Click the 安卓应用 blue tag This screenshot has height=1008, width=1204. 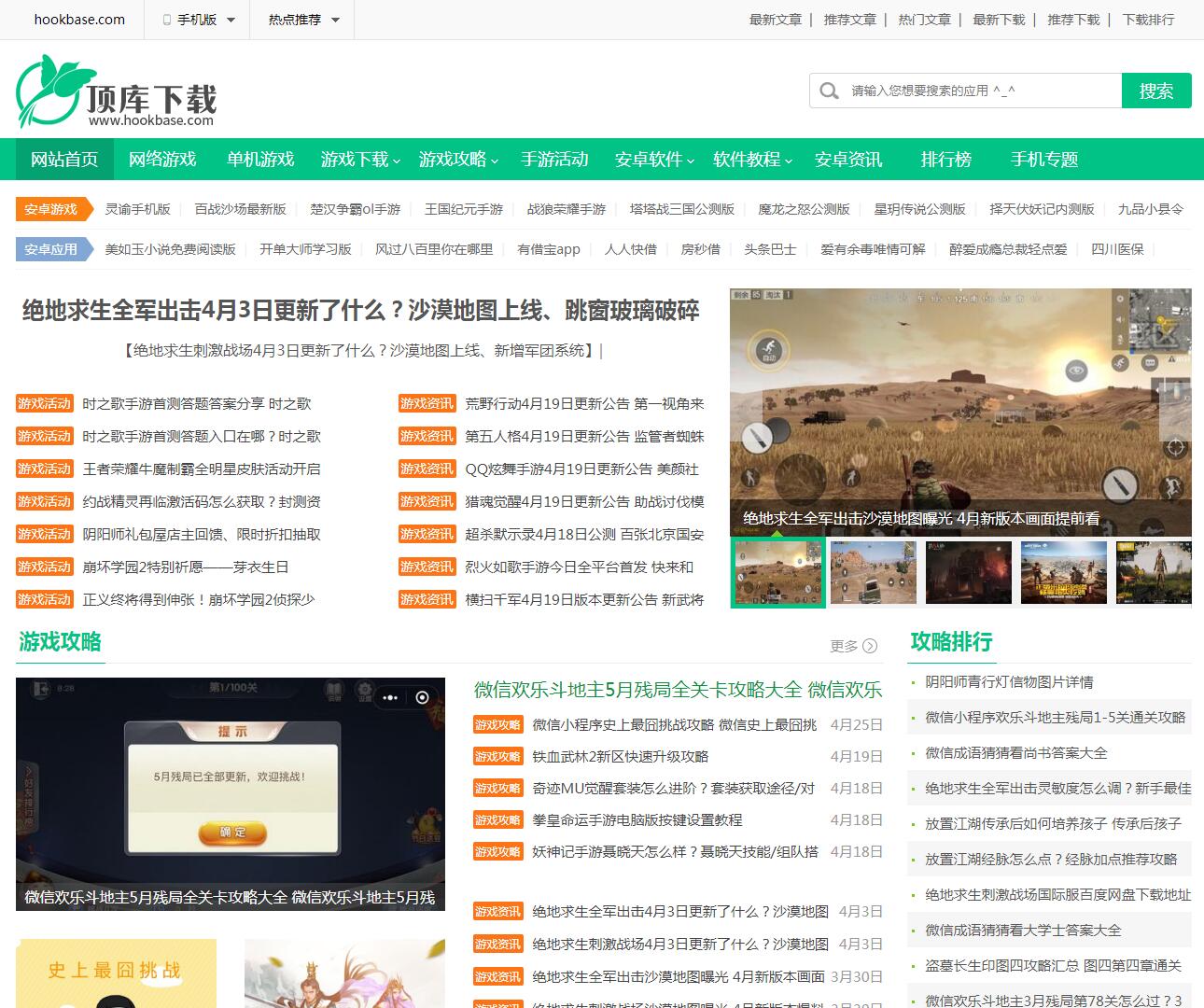click(x=54, y=249)
